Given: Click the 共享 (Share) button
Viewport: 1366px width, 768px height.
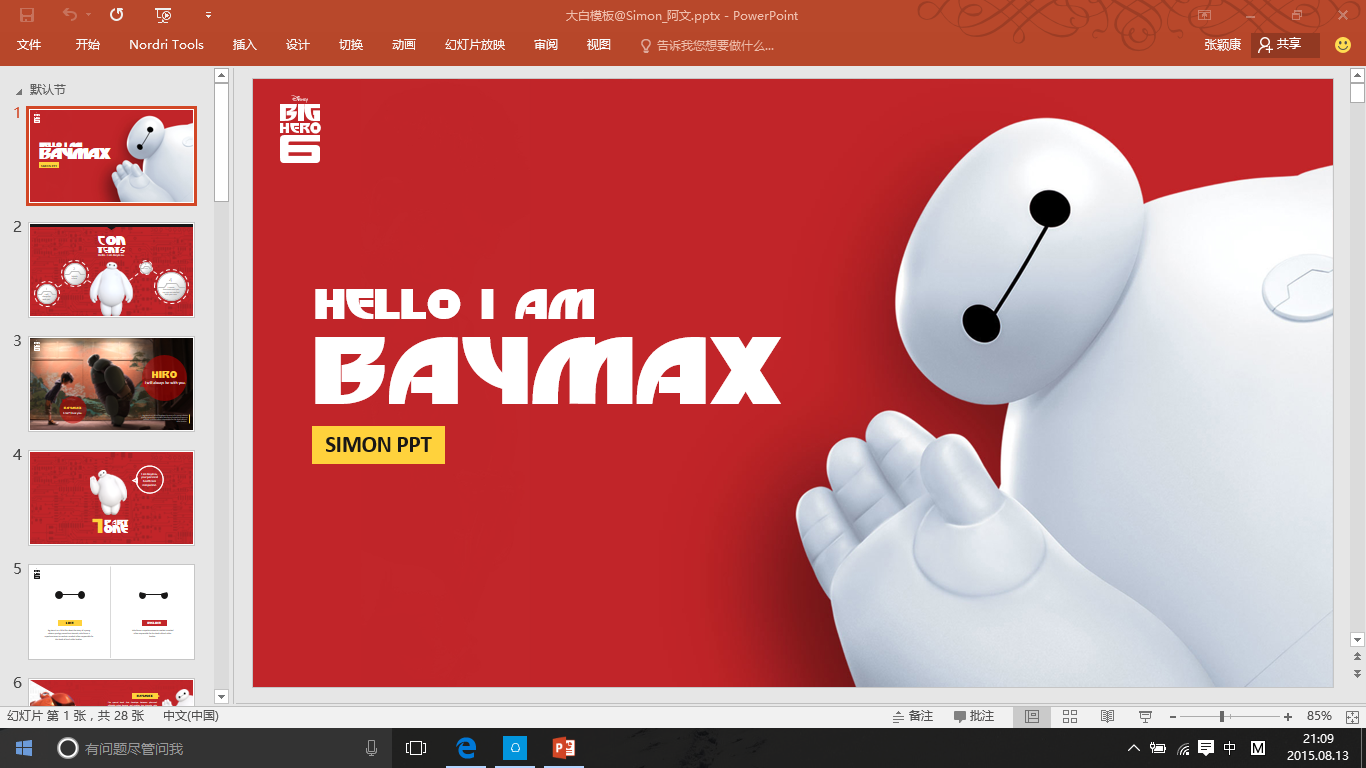Looking at the screenshot, I should [x=1285, y=45].
